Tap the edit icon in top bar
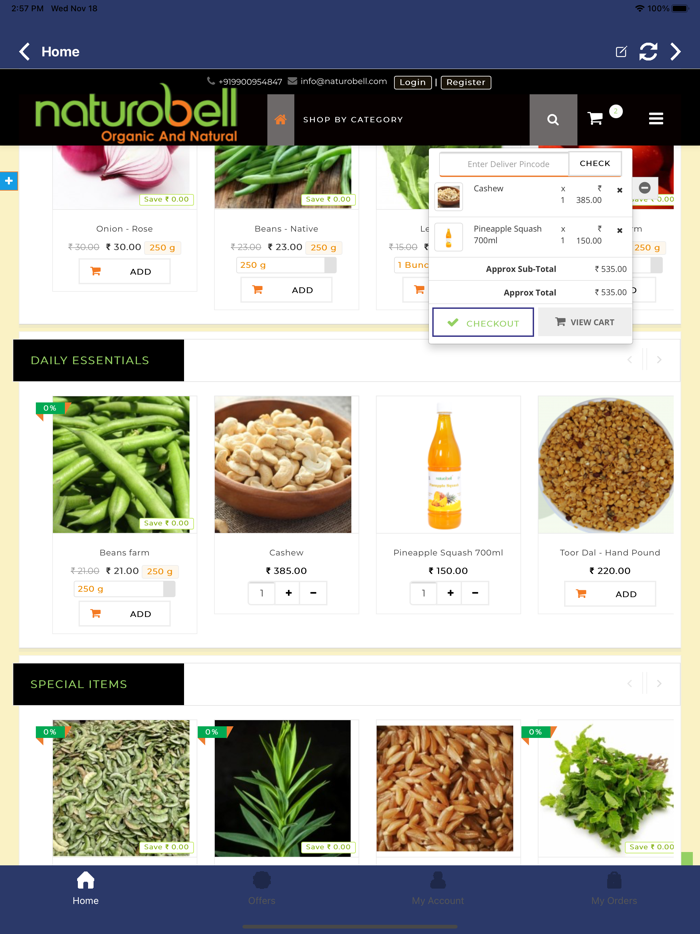 click(x=621, y=52)
